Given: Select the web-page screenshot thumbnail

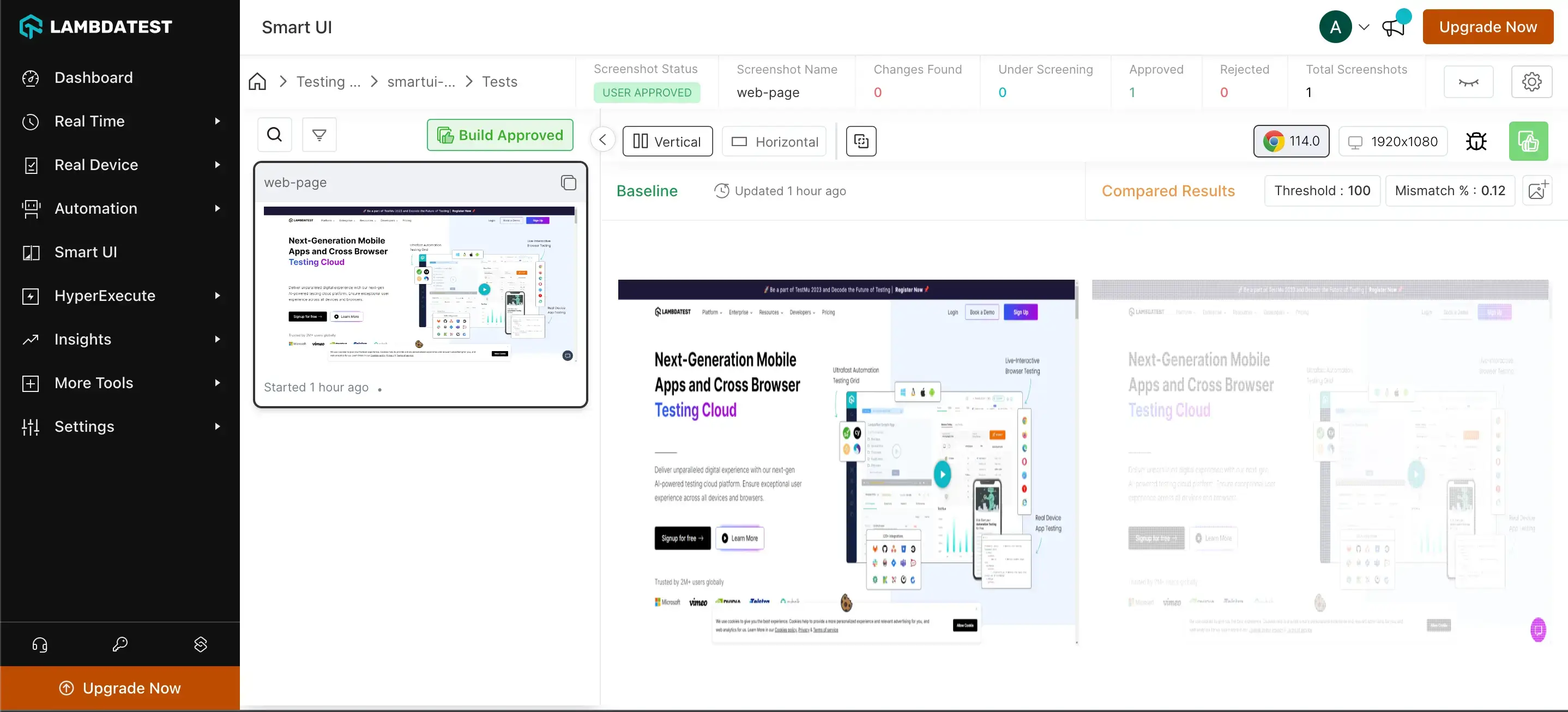Looking at the screenshot, I should pyautogui.click(x=420, y=283).
